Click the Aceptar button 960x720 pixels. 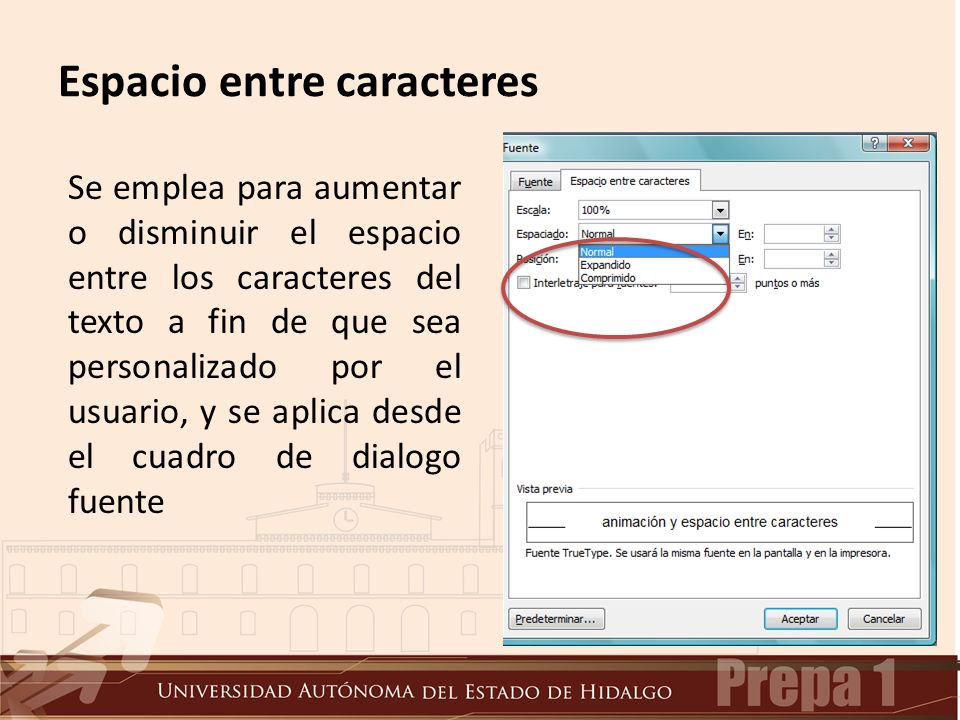tap(800, 619)
